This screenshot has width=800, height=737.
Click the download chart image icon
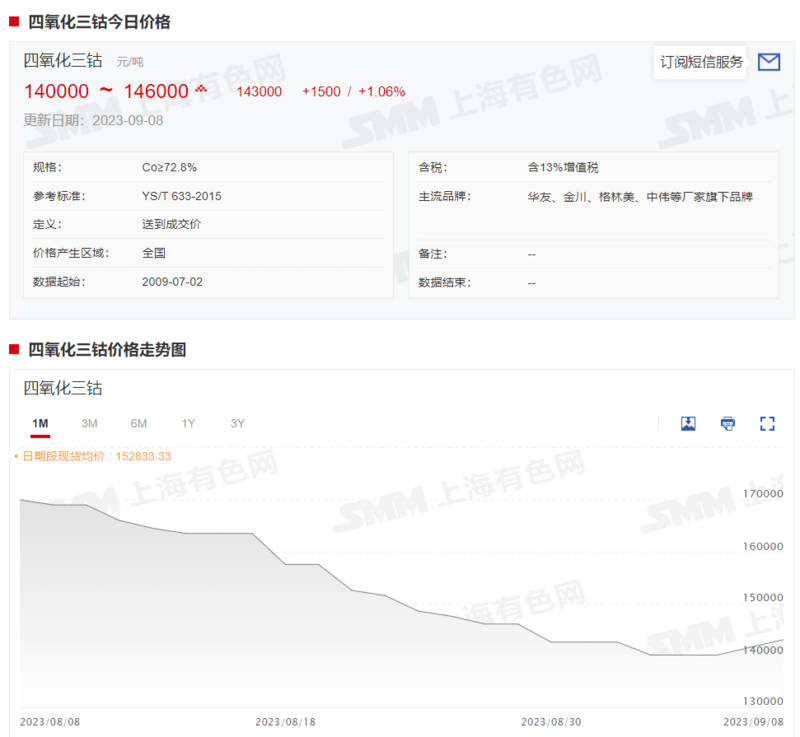[x=688, y=423]
